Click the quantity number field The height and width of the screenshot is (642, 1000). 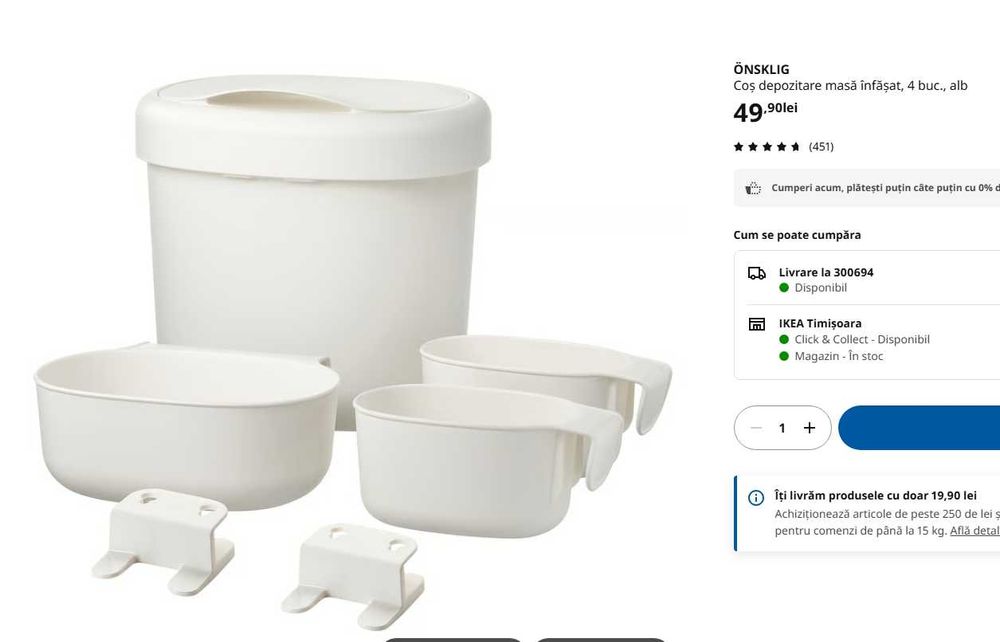click(x=782, y=428)
